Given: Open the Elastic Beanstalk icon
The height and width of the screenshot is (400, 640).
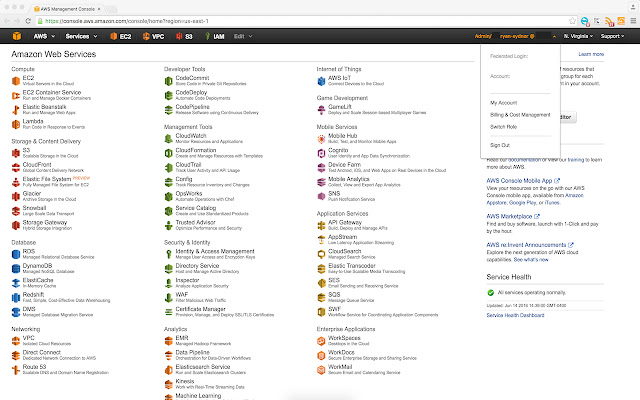Looking at the screenshot, I should 16,110.
